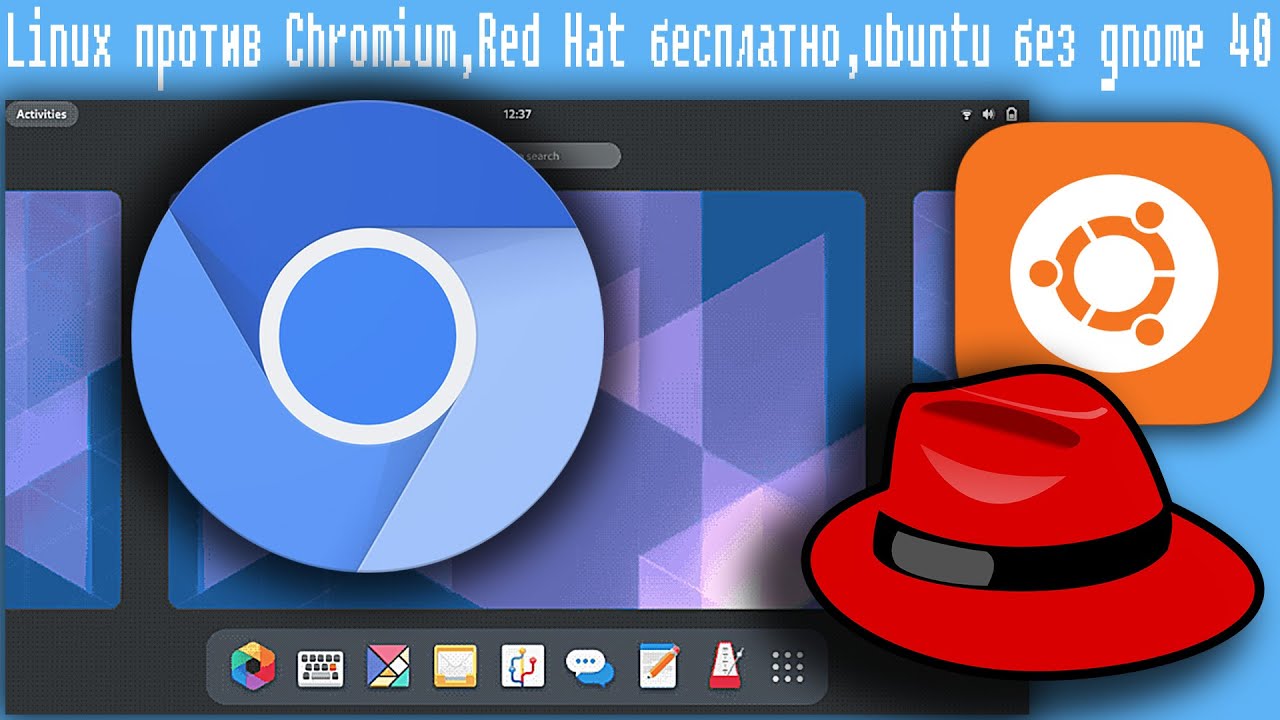This screenshot has width=1280, height=720.
Task: Click the battery indicator in top bar
Action: [x=1011, y=114]
